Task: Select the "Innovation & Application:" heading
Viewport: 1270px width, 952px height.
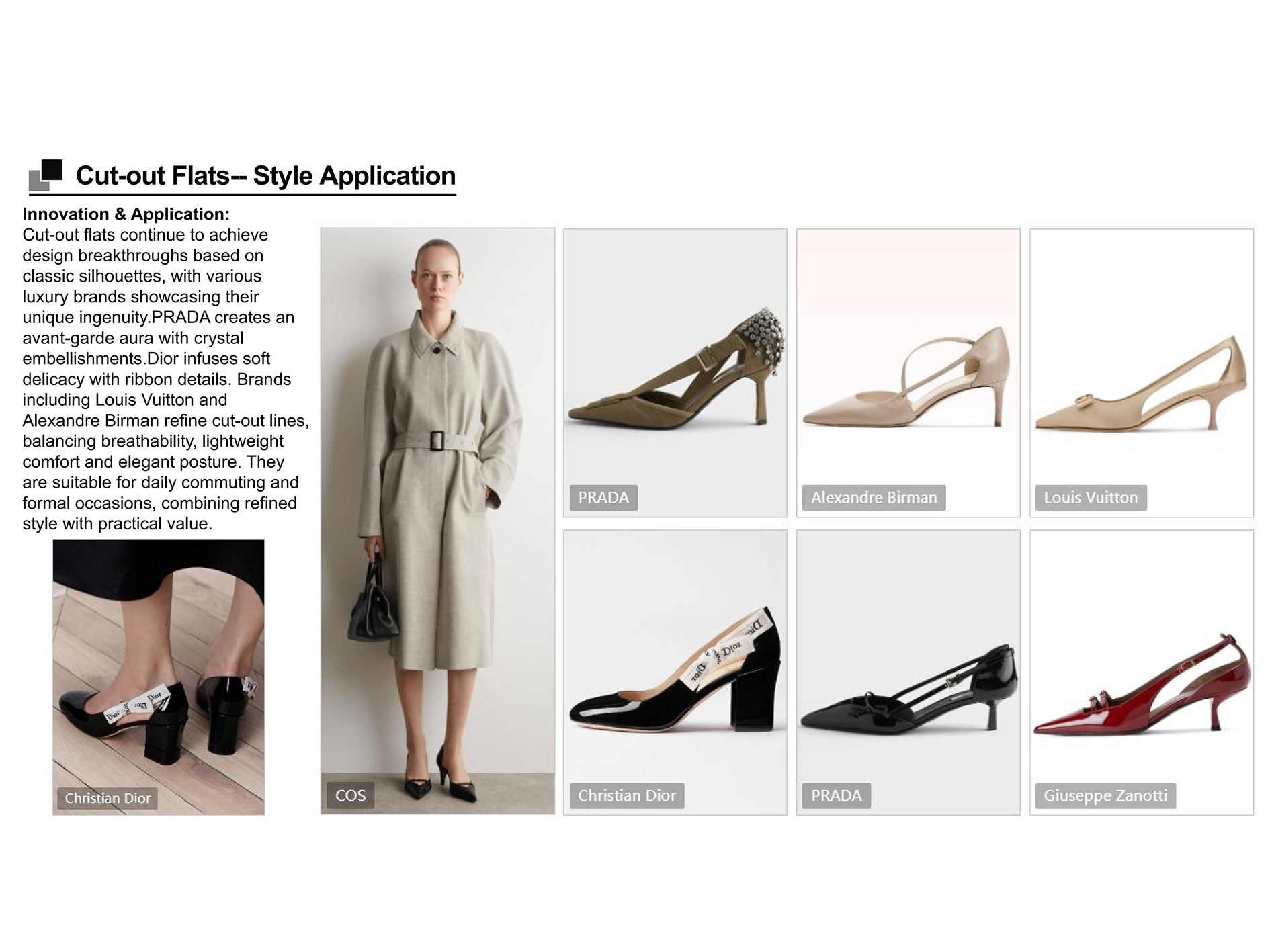Action: click(126, 214)
